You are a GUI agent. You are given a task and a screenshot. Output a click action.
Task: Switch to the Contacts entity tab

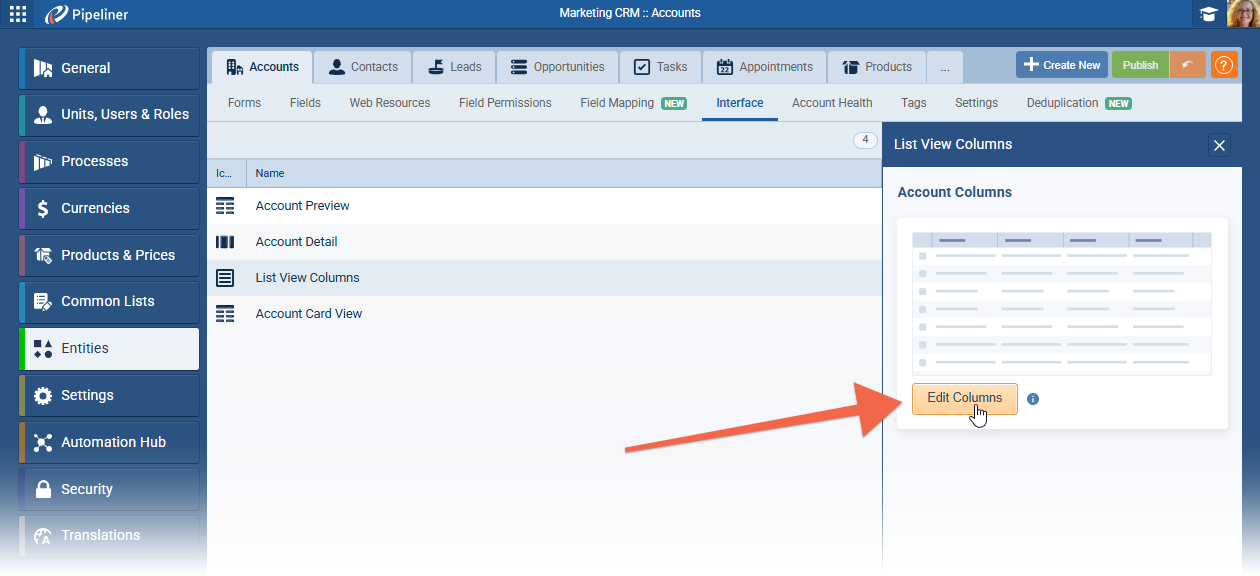click(363, 67)
